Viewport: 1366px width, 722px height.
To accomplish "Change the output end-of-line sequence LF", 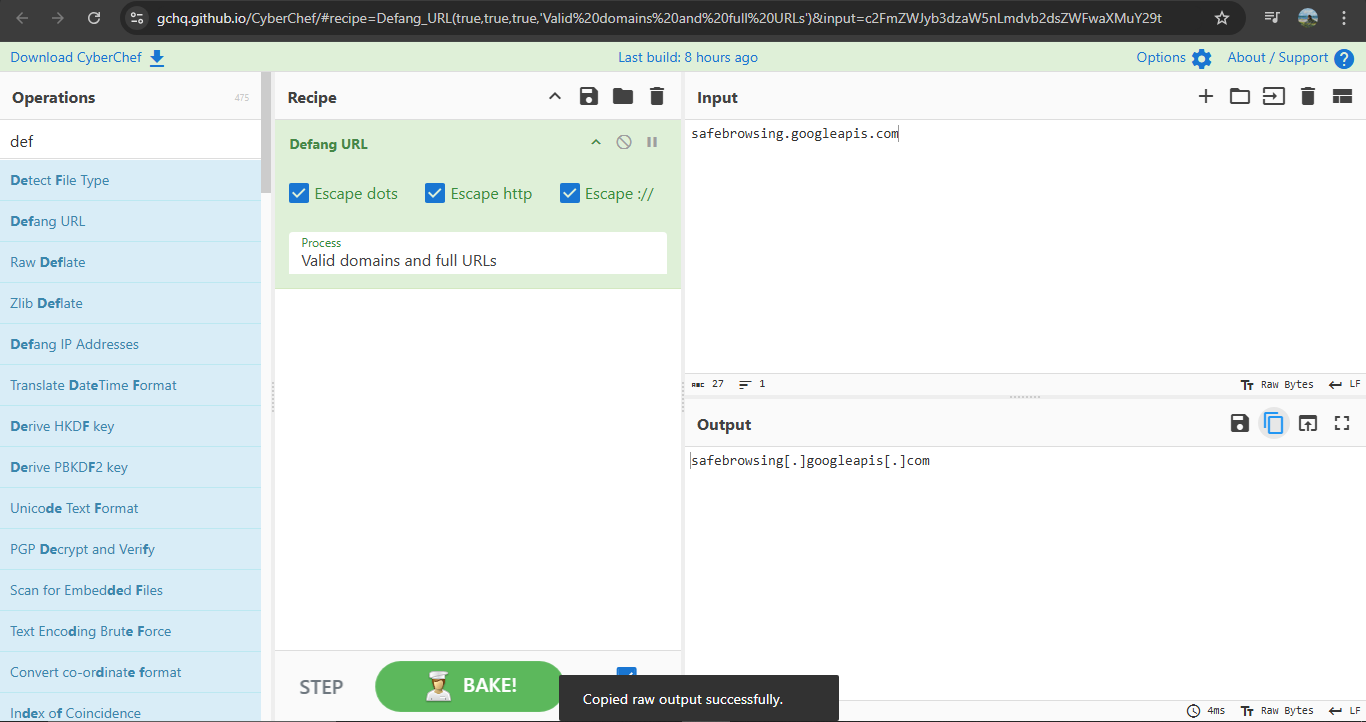I will [1345, 711].
